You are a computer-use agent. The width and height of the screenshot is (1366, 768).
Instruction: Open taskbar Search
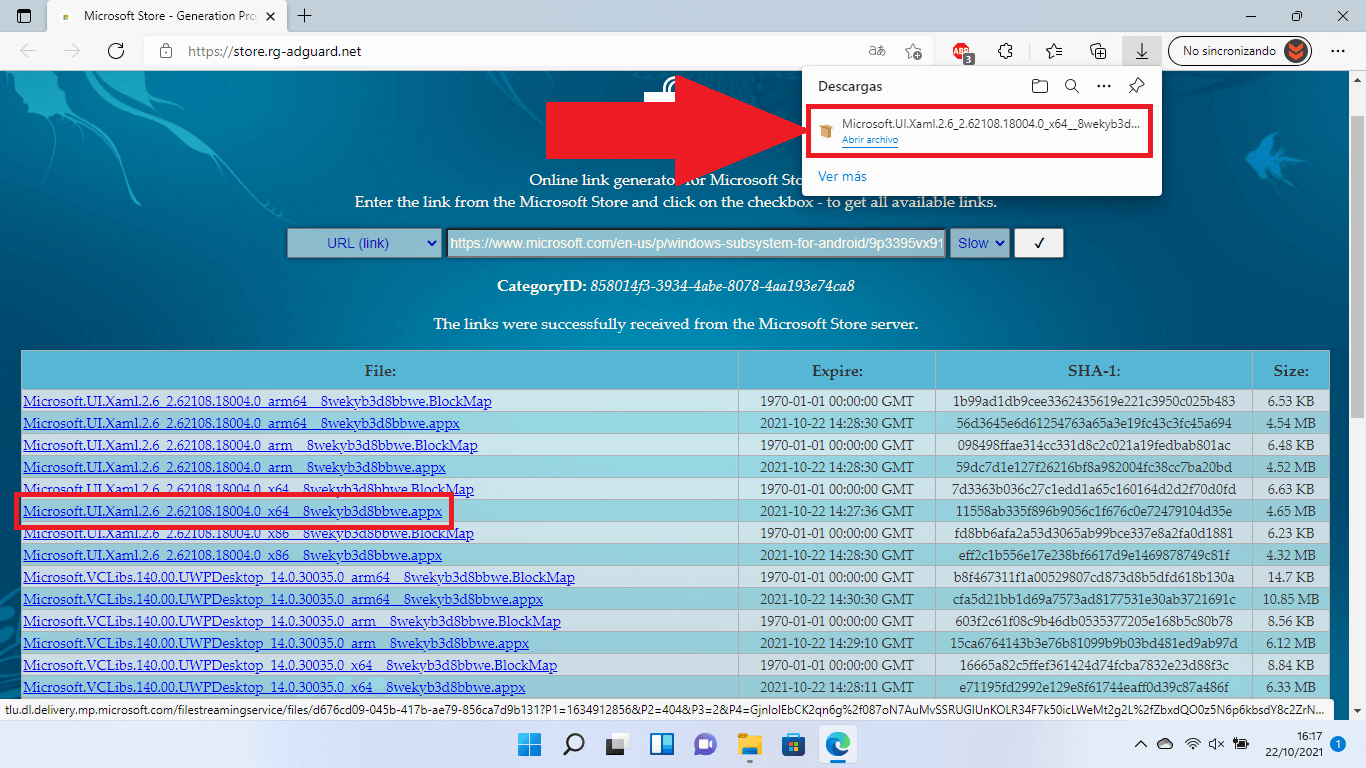[574, 744]
